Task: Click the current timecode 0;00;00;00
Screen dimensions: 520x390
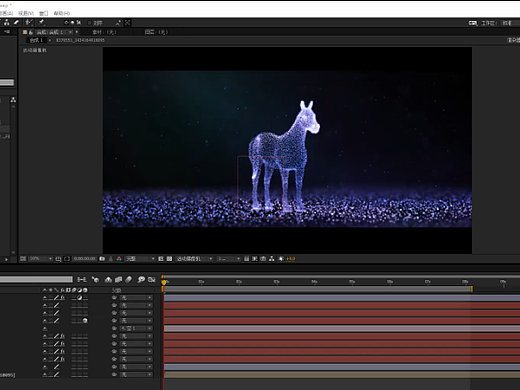Action: coord(85,259)
